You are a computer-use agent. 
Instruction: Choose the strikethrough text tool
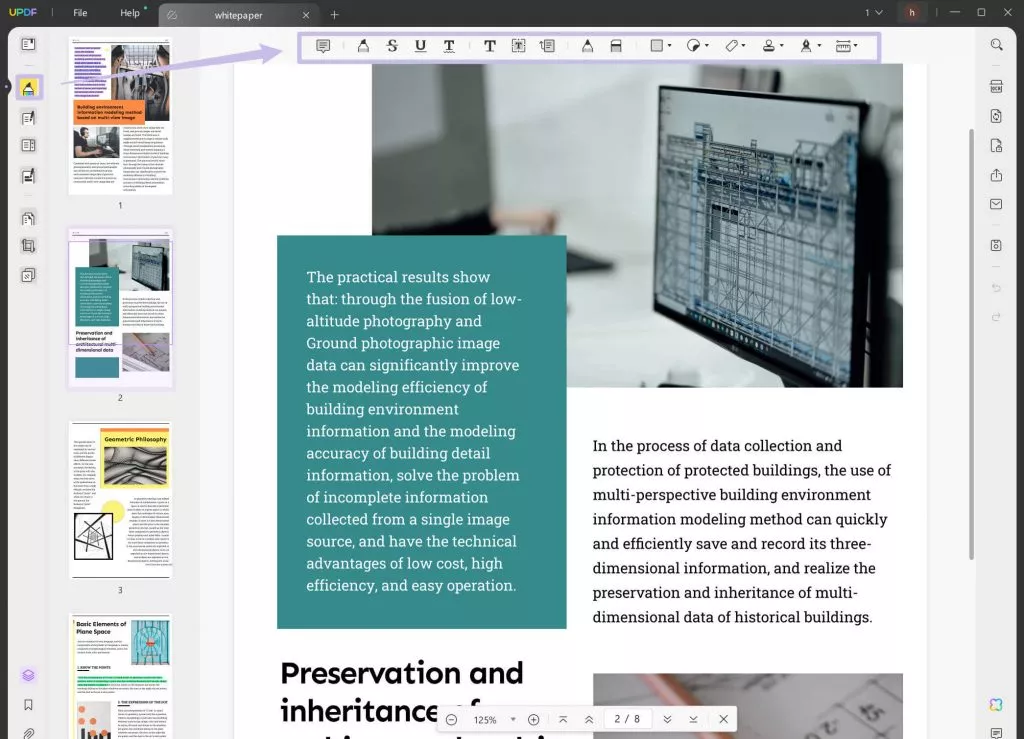[x=392, y=46]
